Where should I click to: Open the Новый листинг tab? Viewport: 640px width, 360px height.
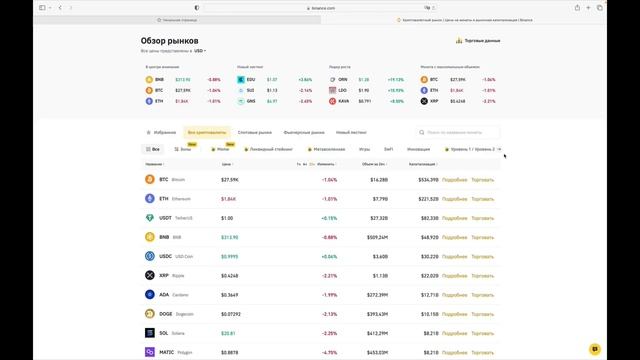[351, 132]
